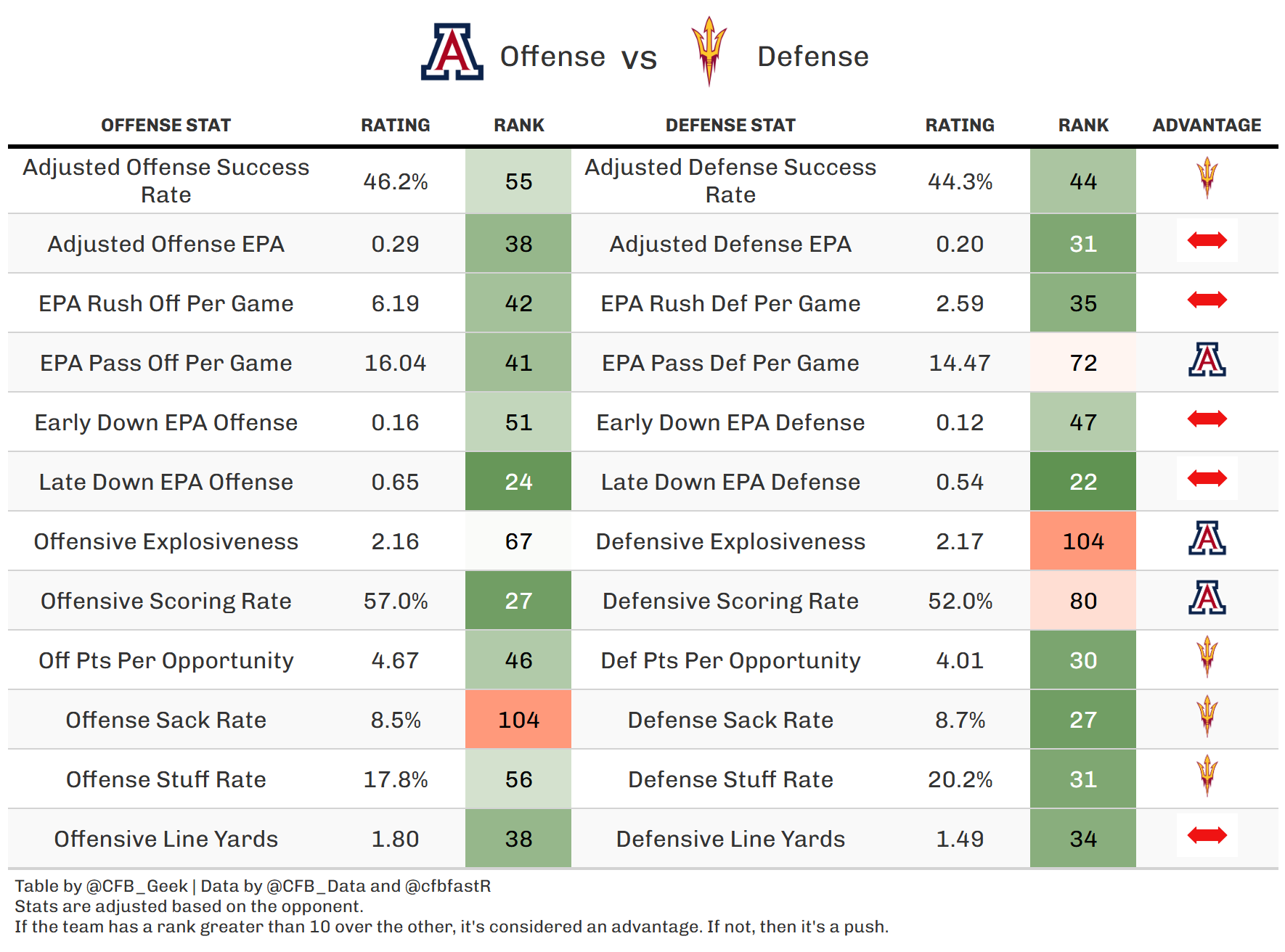
Task: Click the orange 104 Defensive Explosiveness rank cell
Action: tap(1082, 541)
